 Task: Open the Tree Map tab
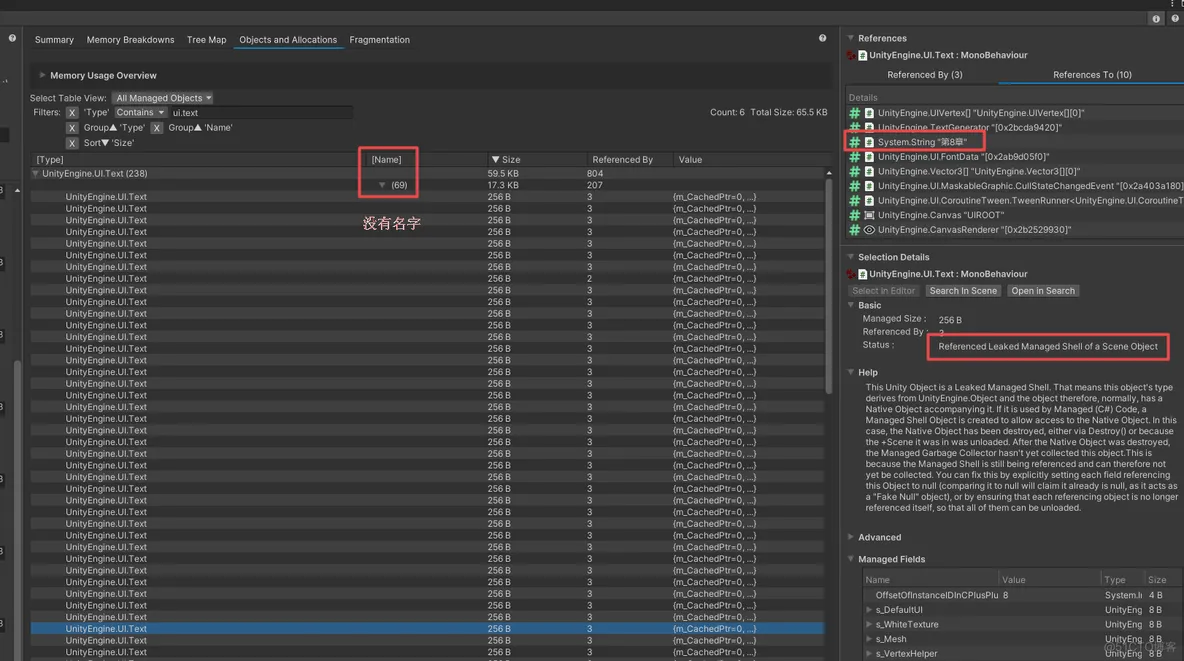tap(207, 40)
